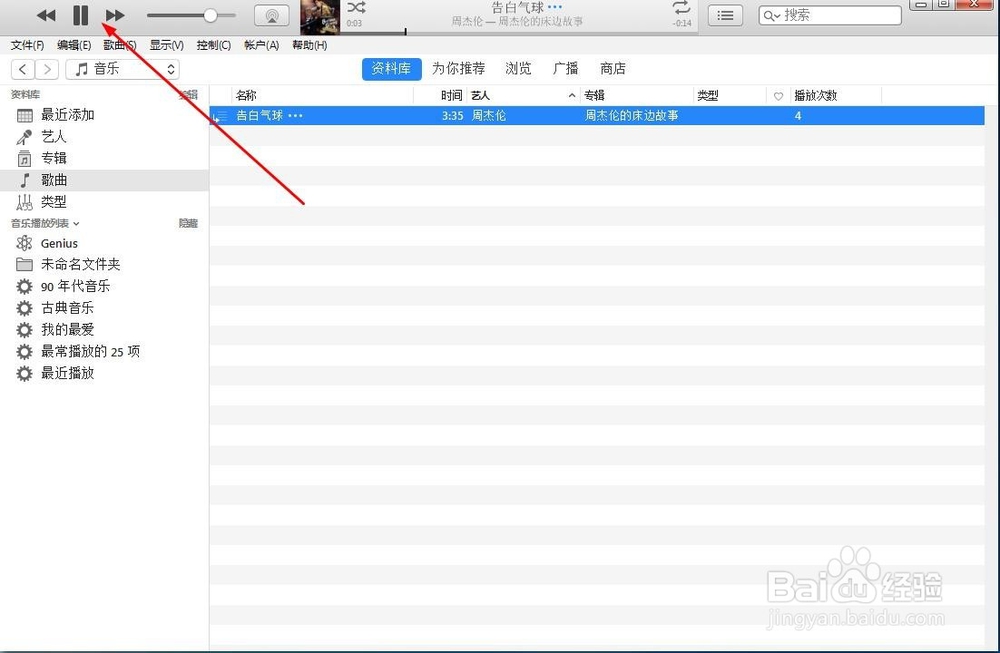This screenshot has width=1000, height=653.
Task: Switch to the 浏览 tab
Action: click(x=518, y=69)
